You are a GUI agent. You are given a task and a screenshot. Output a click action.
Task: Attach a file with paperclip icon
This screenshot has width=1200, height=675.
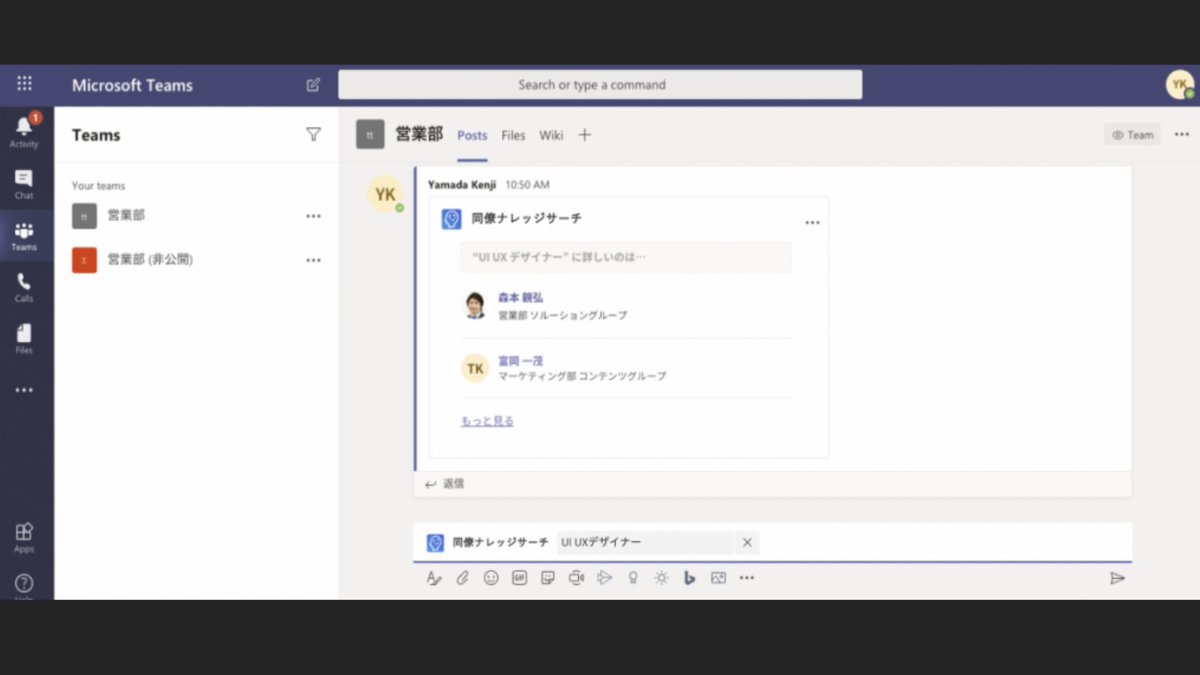(x=462, y=578)
